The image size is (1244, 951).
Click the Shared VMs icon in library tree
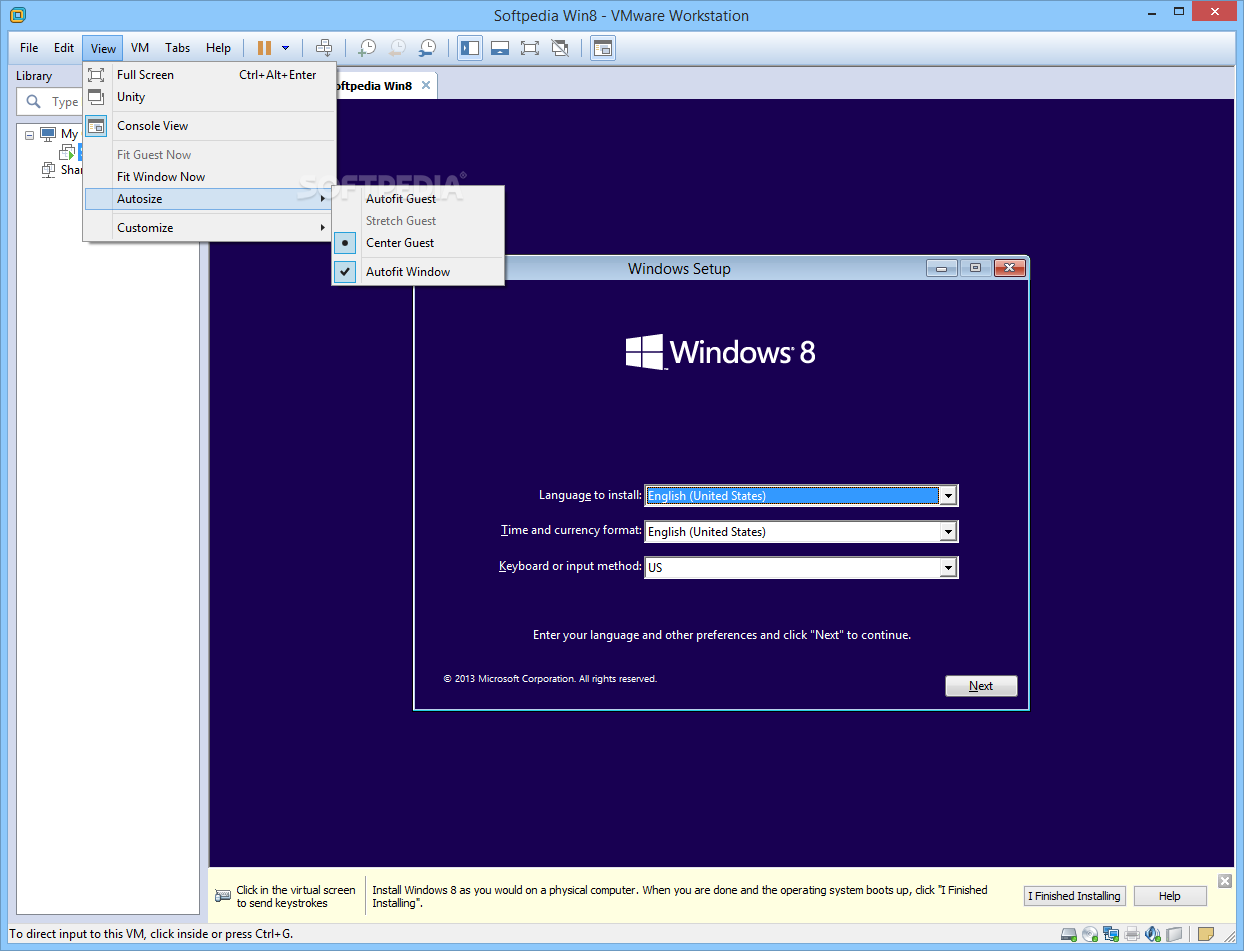[48, 170]
